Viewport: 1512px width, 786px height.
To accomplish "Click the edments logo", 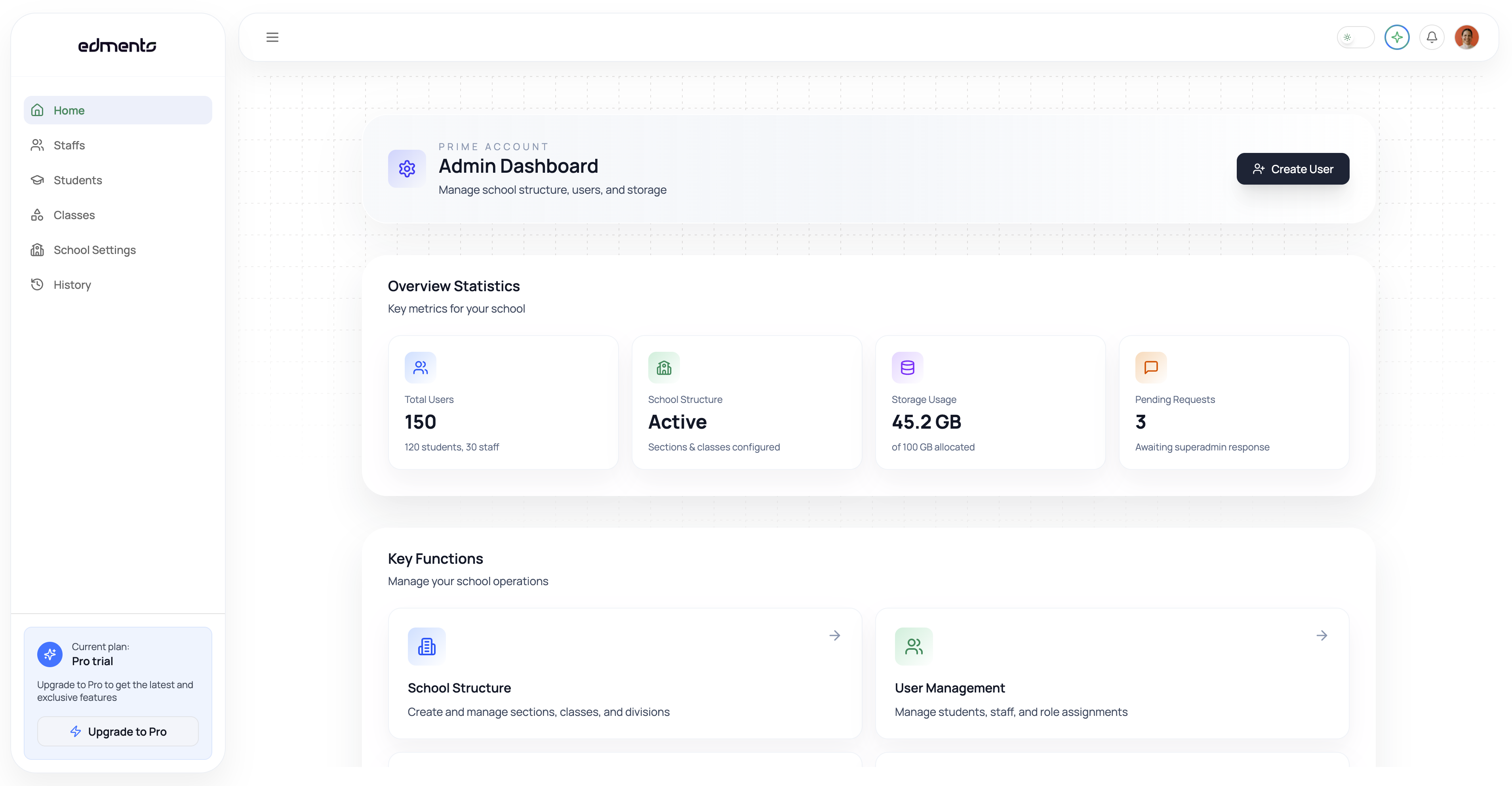I will tap(117, 45).
